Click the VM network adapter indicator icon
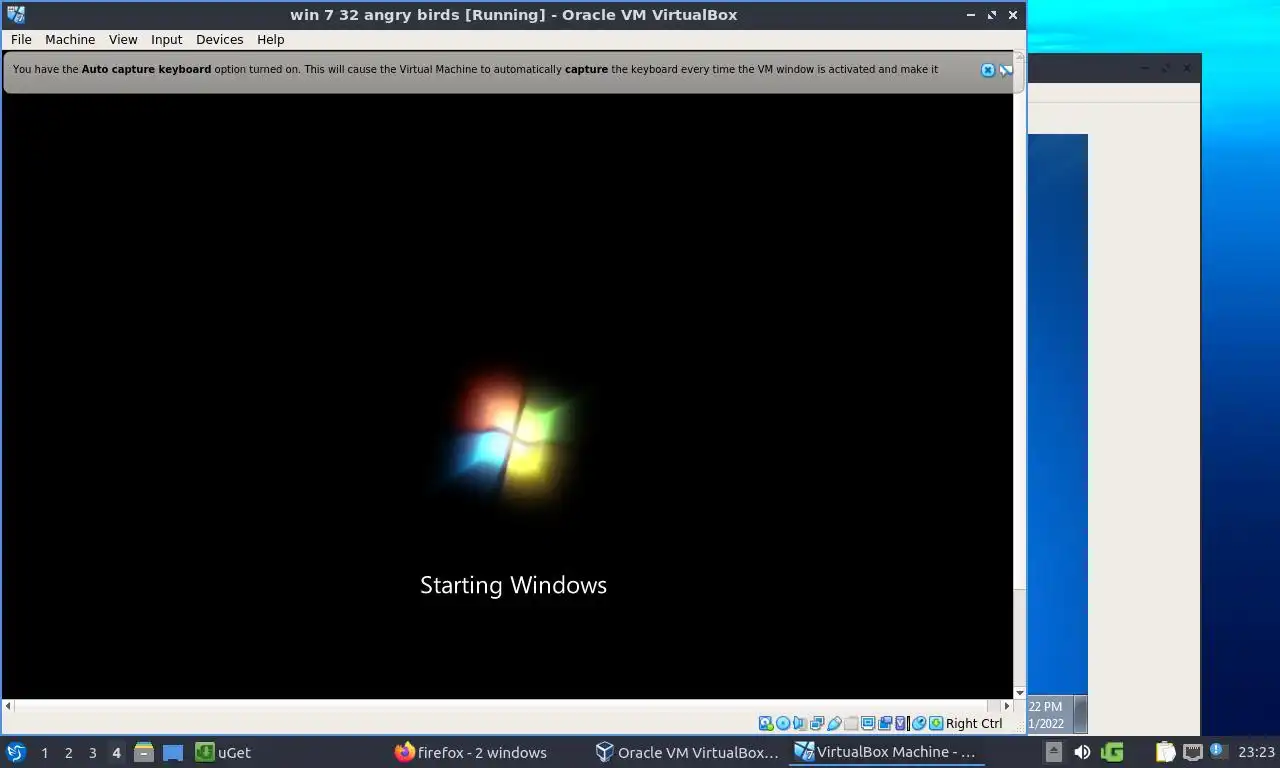This screenshot has width=1280, height=768. 817,723
